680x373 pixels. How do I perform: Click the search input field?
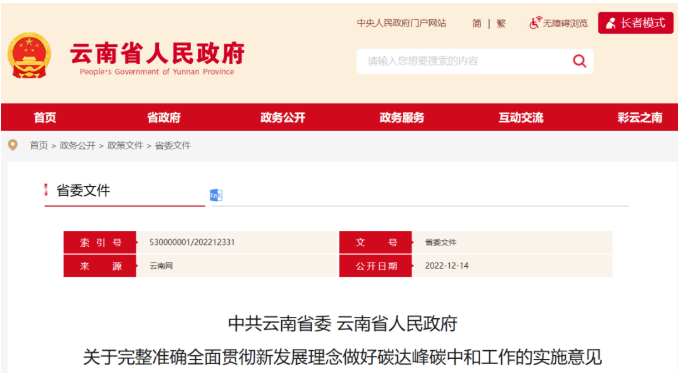464,61
